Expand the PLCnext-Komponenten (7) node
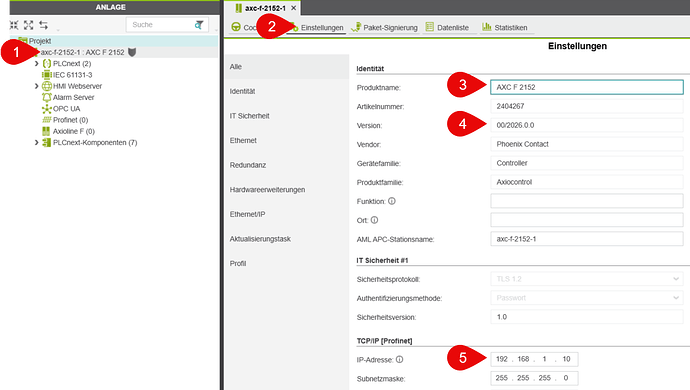 (37, 143)
